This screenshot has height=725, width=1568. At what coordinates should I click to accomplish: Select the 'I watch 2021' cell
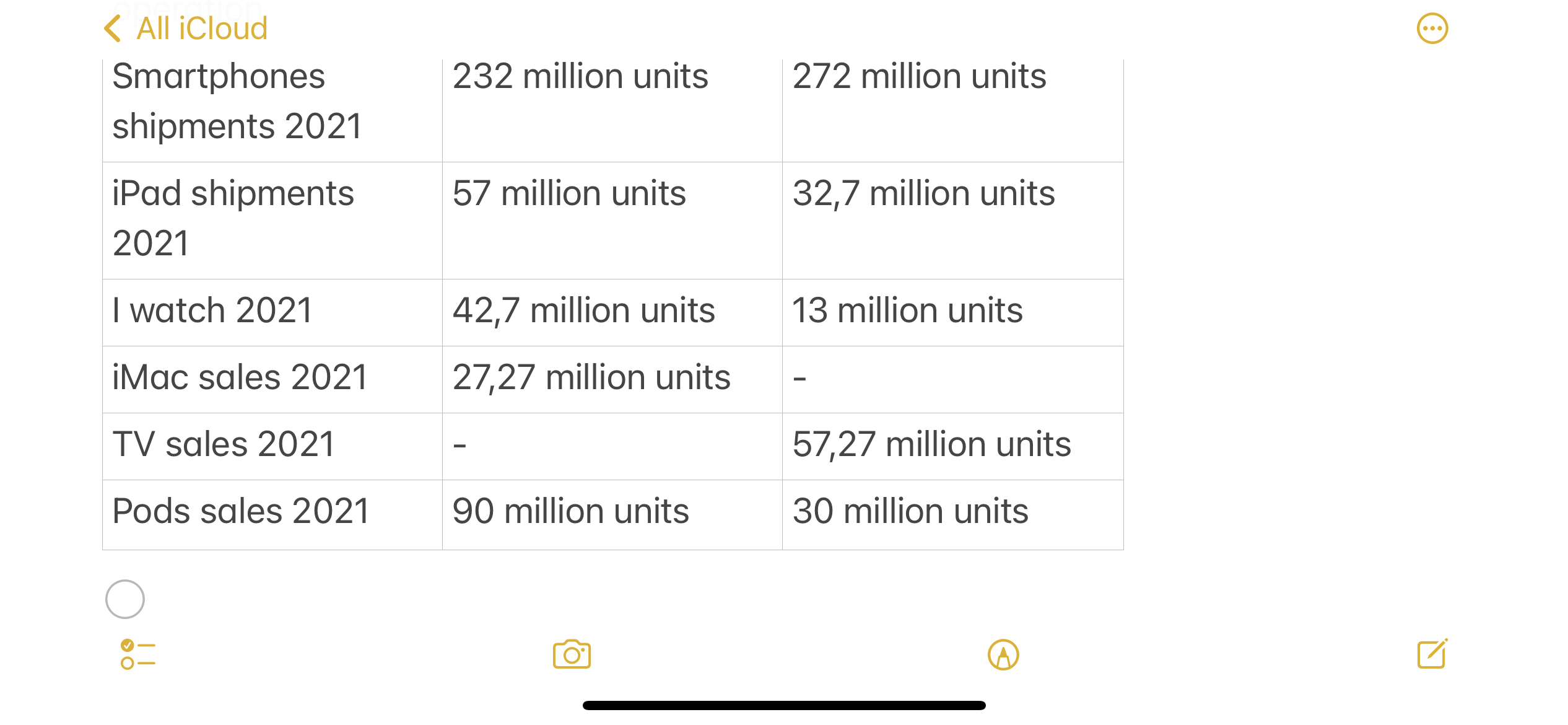(x=212, y=310)
